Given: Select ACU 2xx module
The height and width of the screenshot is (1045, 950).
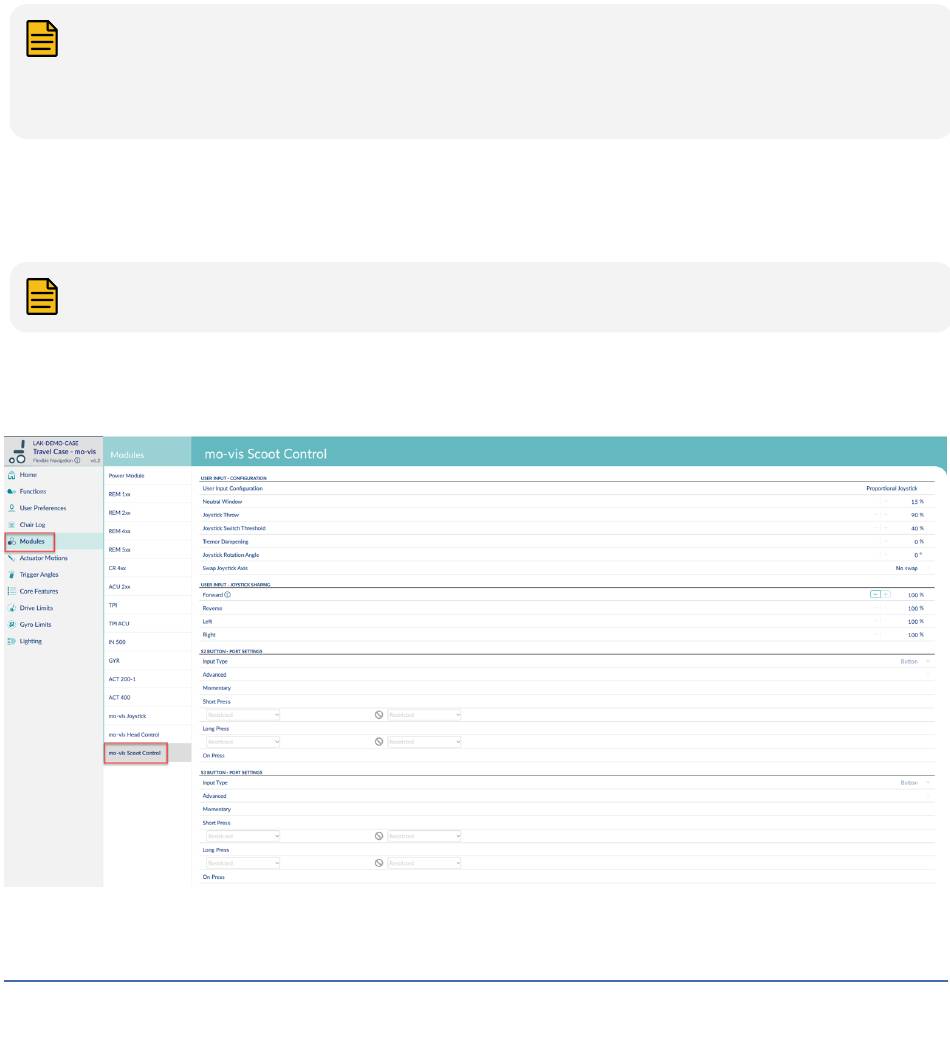Looking at the screenshot, I should pos(147,587).
